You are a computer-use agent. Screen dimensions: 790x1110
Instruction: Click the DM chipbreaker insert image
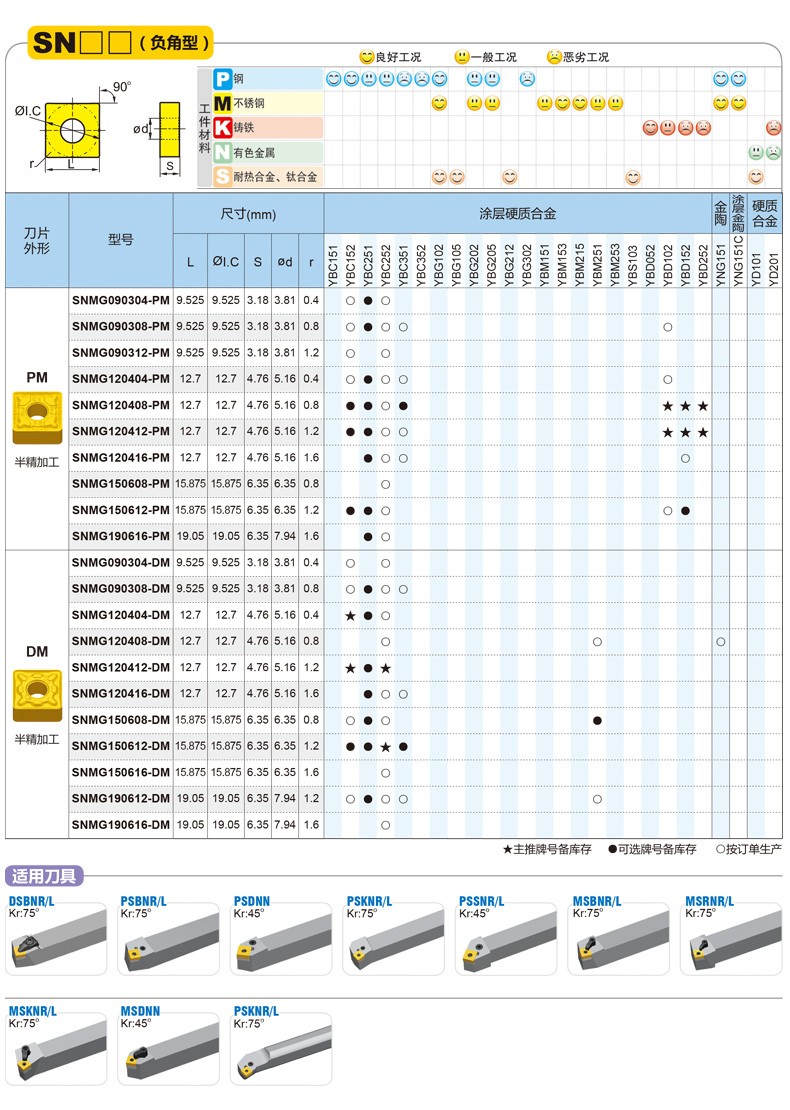(37, 695)
